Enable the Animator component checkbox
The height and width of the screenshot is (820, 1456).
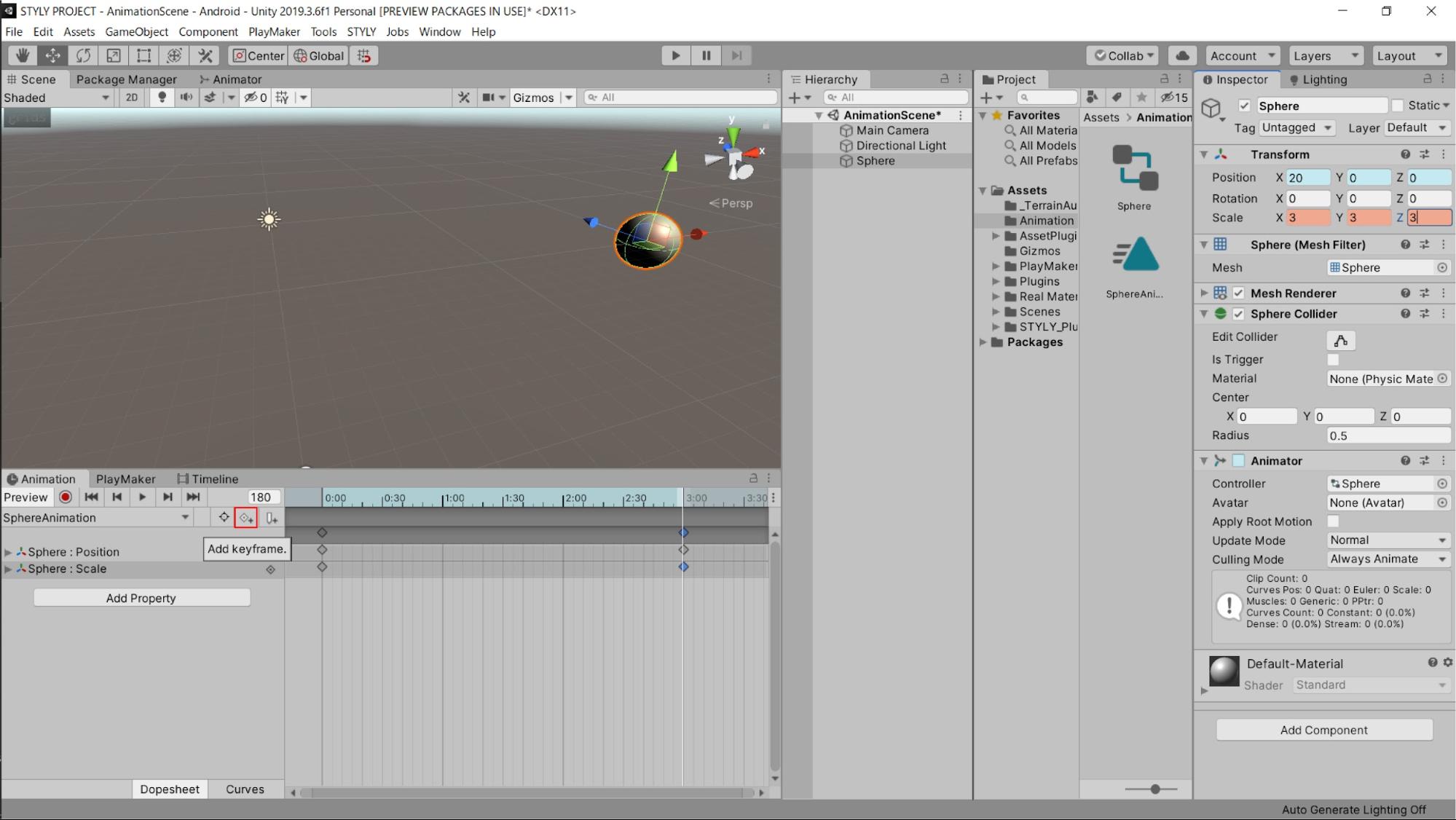tap(1238, 461)
